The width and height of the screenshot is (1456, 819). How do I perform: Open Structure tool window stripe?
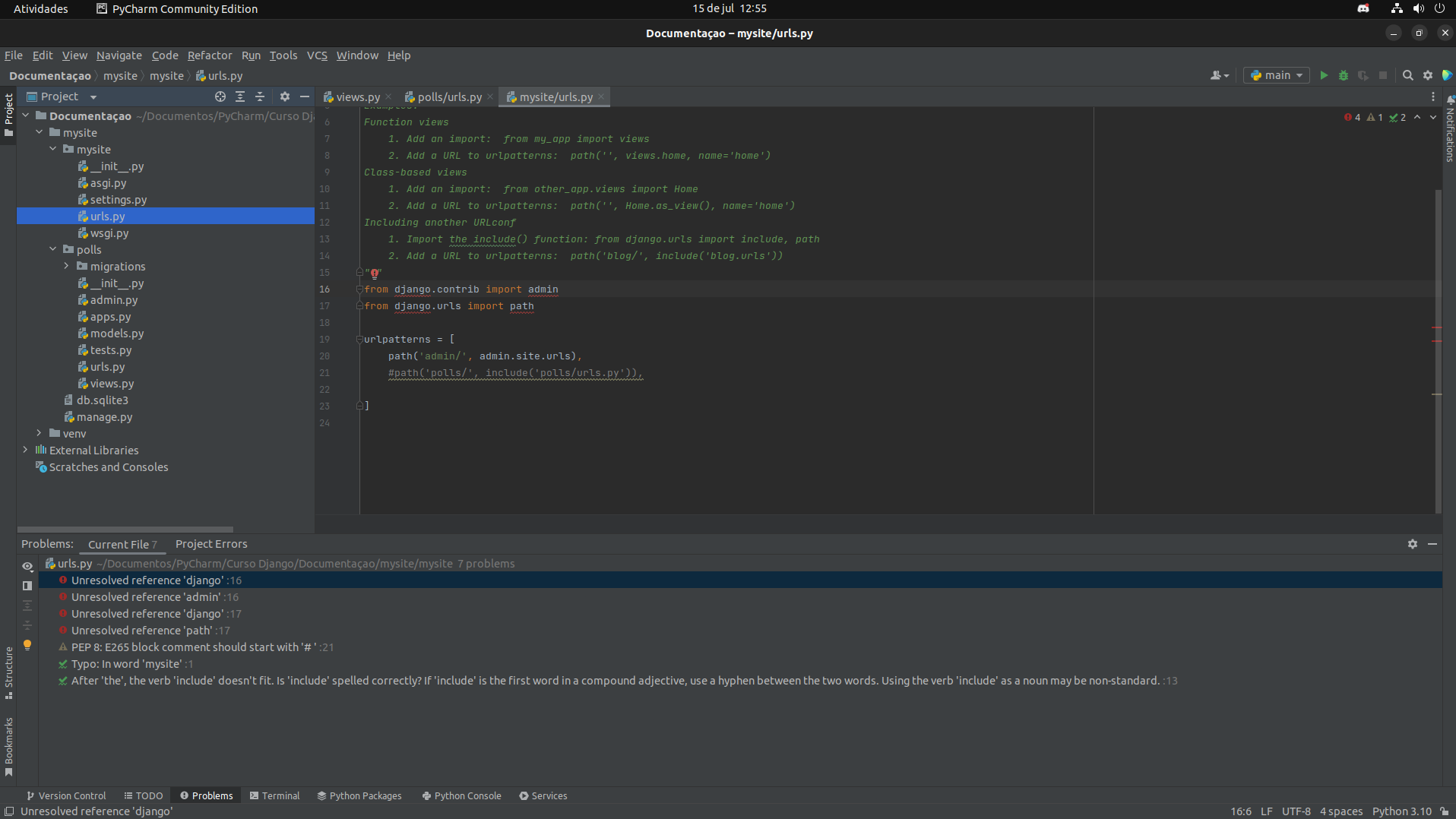[x=8, y=672]
